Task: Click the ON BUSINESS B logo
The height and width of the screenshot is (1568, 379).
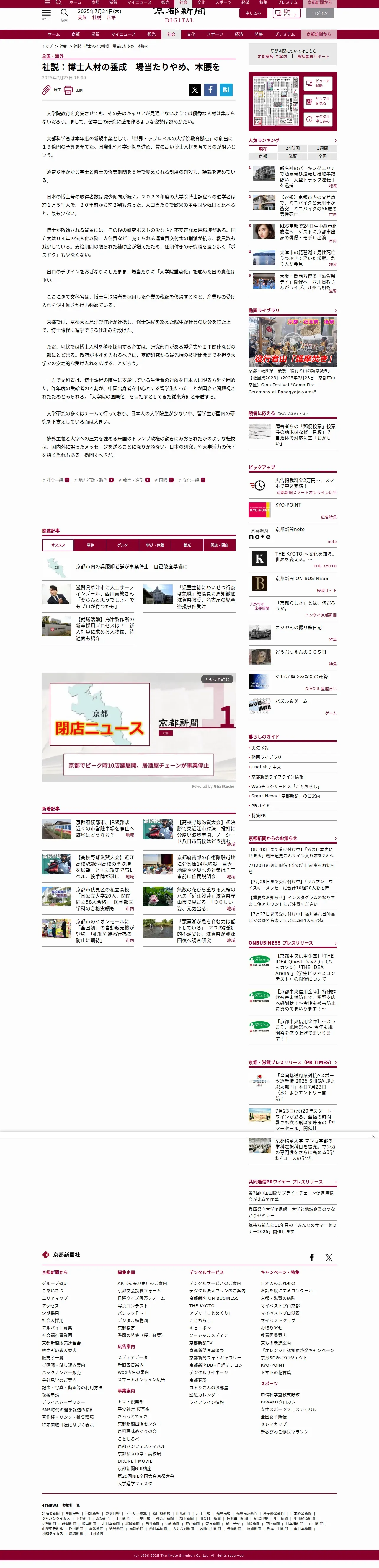Action: (x=259, y=583)
